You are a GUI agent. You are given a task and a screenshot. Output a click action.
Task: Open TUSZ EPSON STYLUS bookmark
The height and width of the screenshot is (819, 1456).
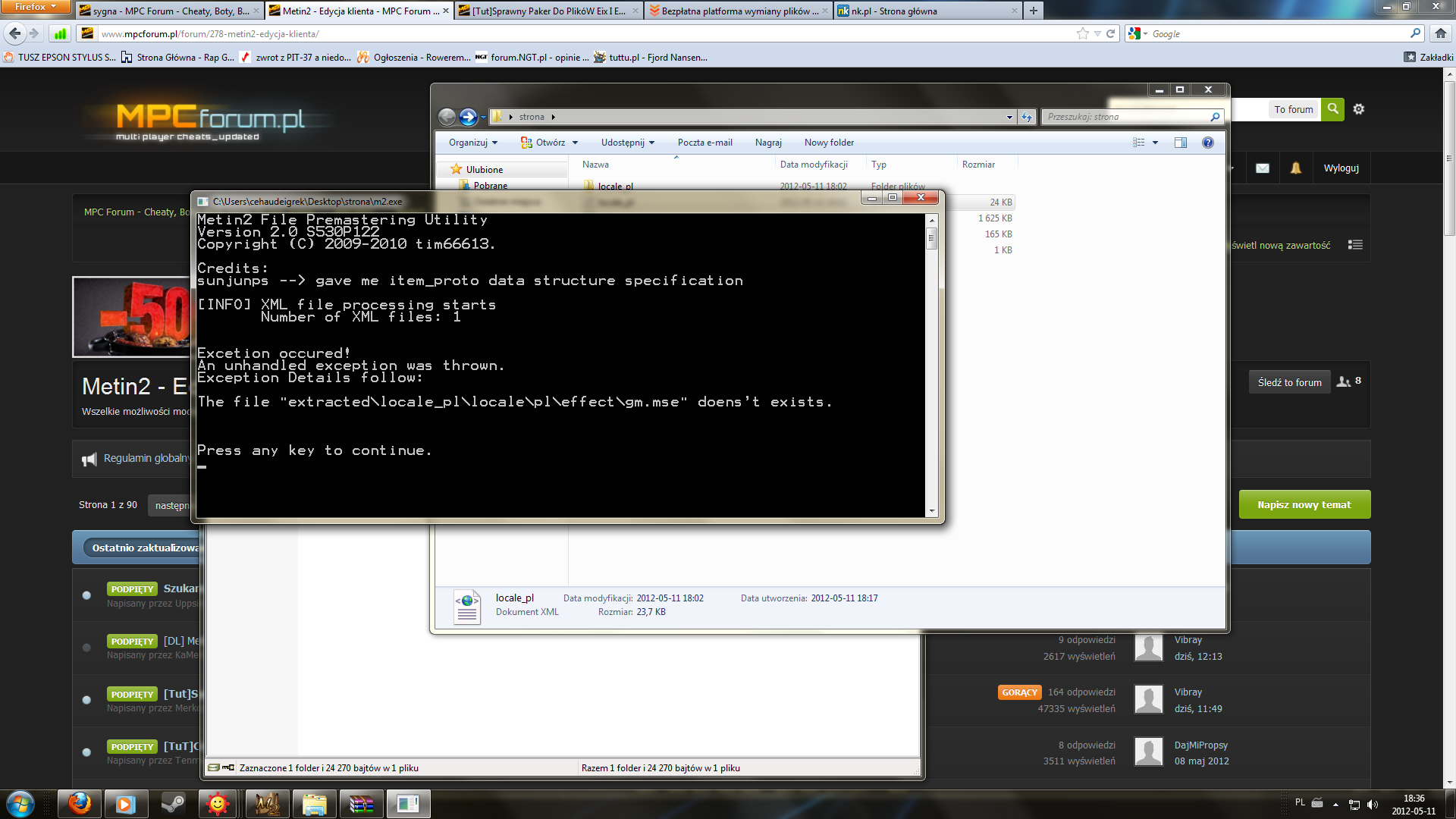point(61,57)
